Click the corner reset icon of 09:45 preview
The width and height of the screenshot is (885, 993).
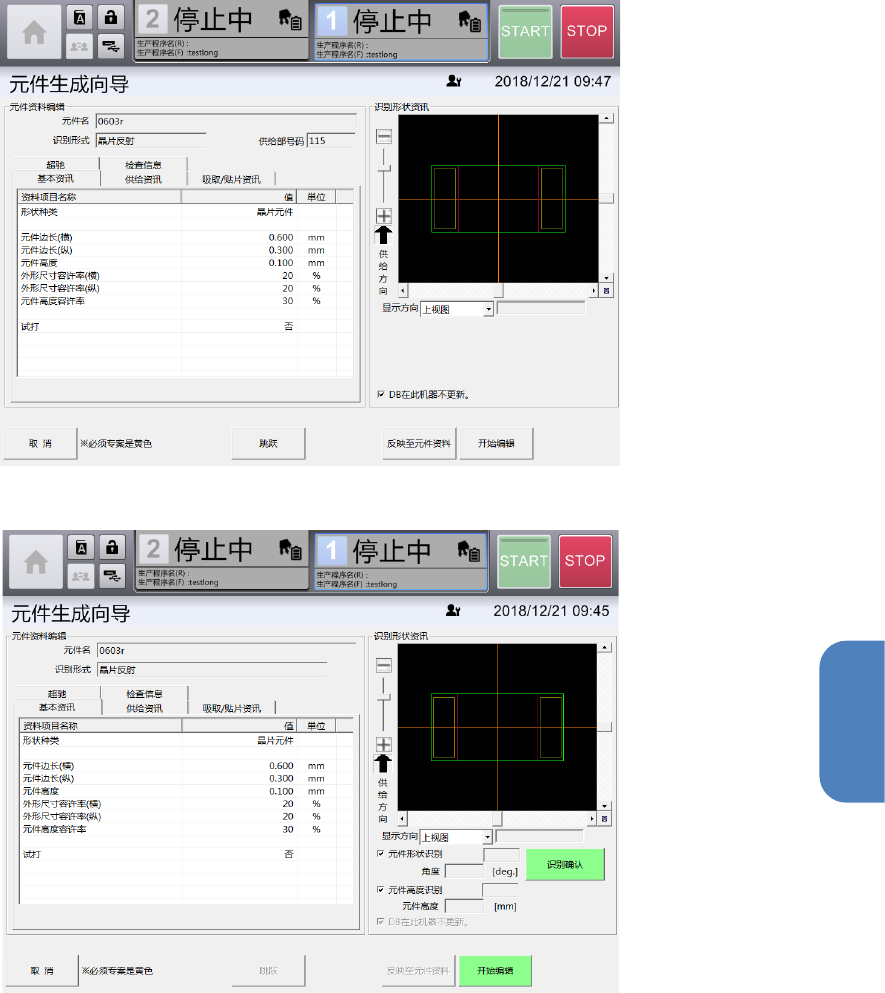[604, 819]
